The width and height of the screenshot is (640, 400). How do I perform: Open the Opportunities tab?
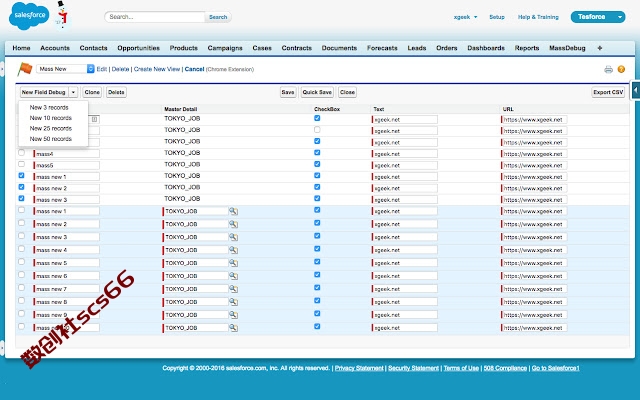[x=138, y=48]
